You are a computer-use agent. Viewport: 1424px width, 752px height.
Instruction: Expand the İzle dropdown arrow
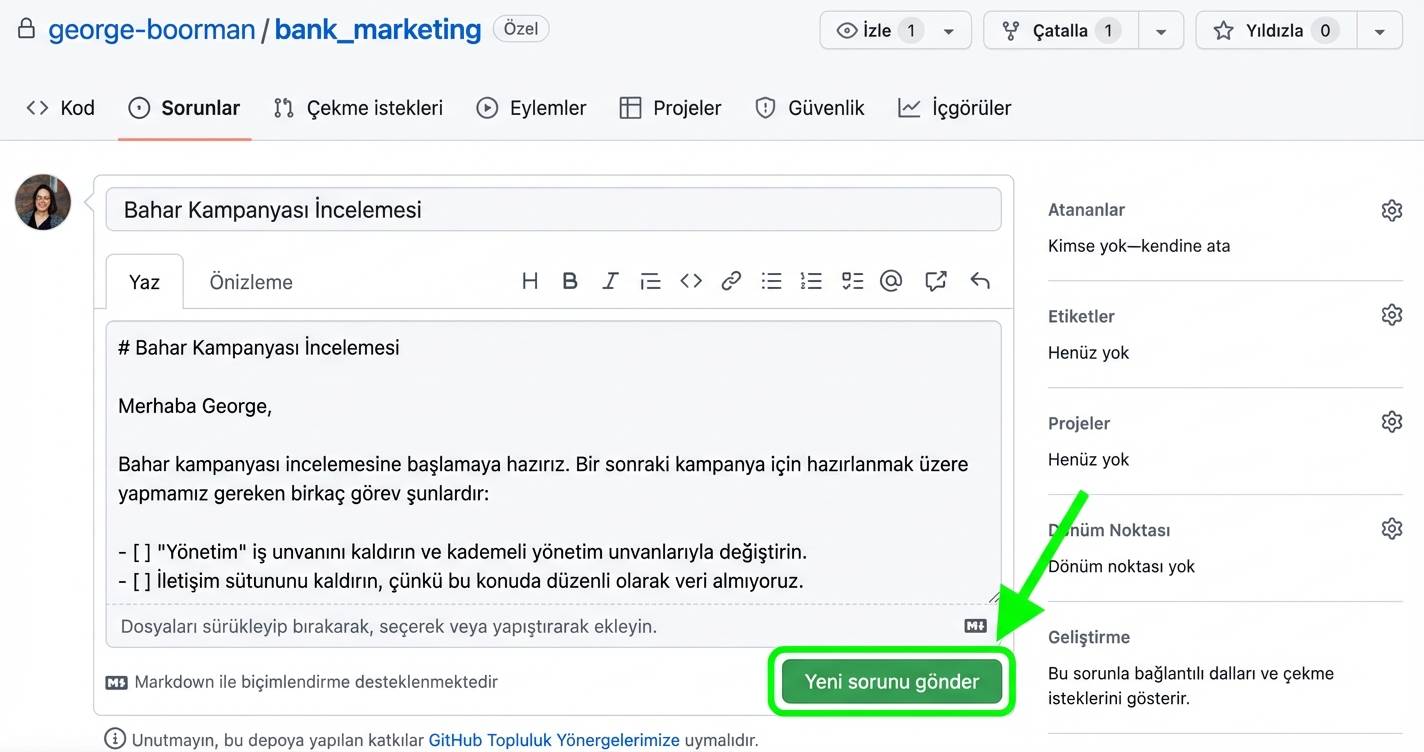(948, 31)
